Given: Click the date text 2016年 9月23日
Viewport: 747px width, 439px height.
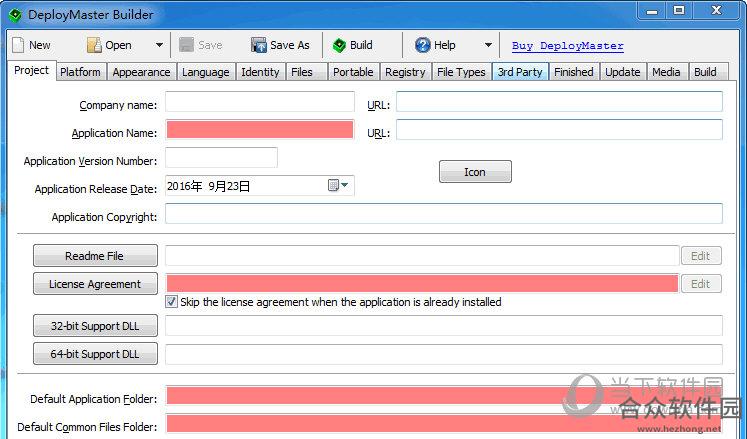Looking at the screenshot, I should pyautogui.click(x=209, y=186).
